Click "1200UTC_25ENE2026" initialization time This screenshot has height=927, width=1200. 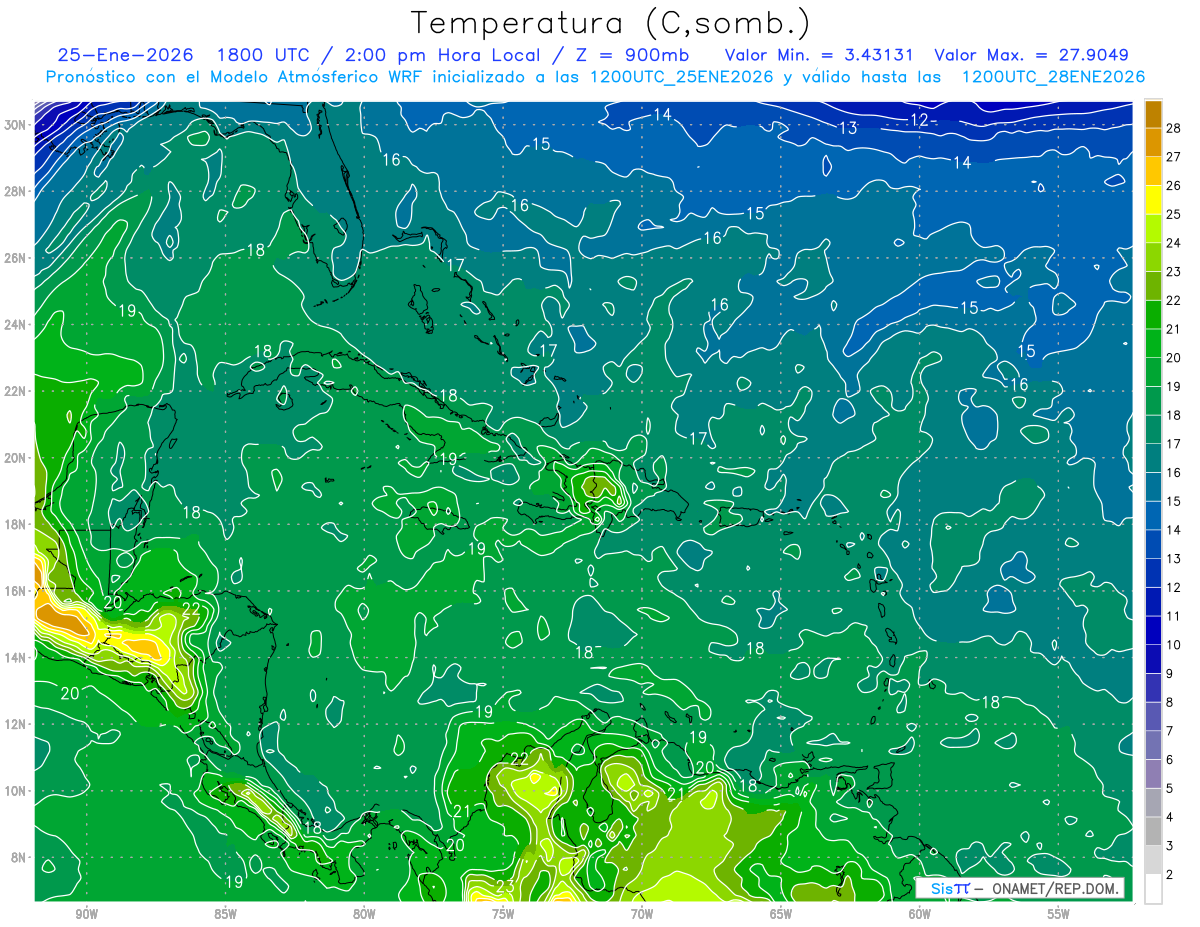(x=681, y=77)
